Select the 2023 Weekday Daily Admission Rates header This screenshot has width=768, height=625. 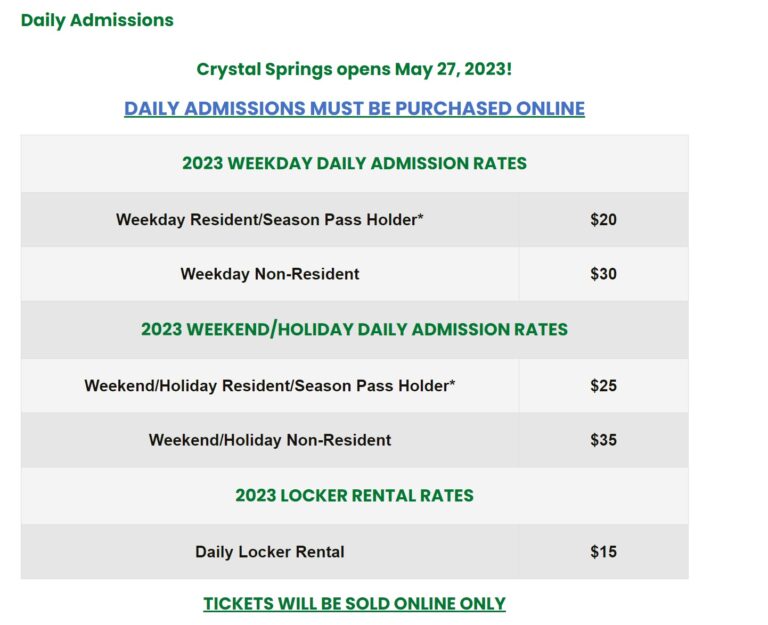pos(354,163)
